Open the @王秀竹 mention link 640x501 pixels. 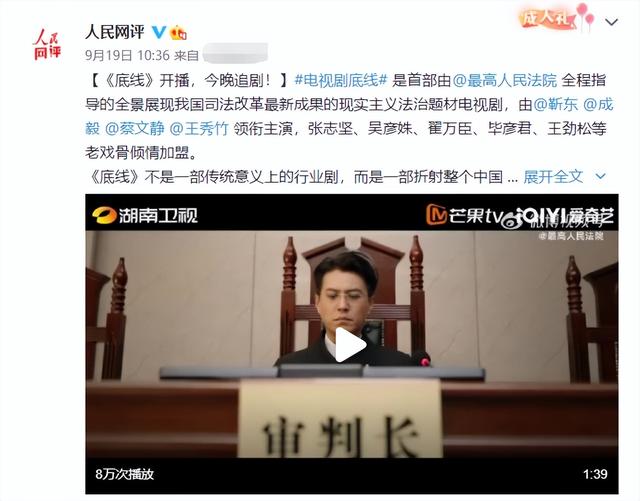click(x=199, y=129)
